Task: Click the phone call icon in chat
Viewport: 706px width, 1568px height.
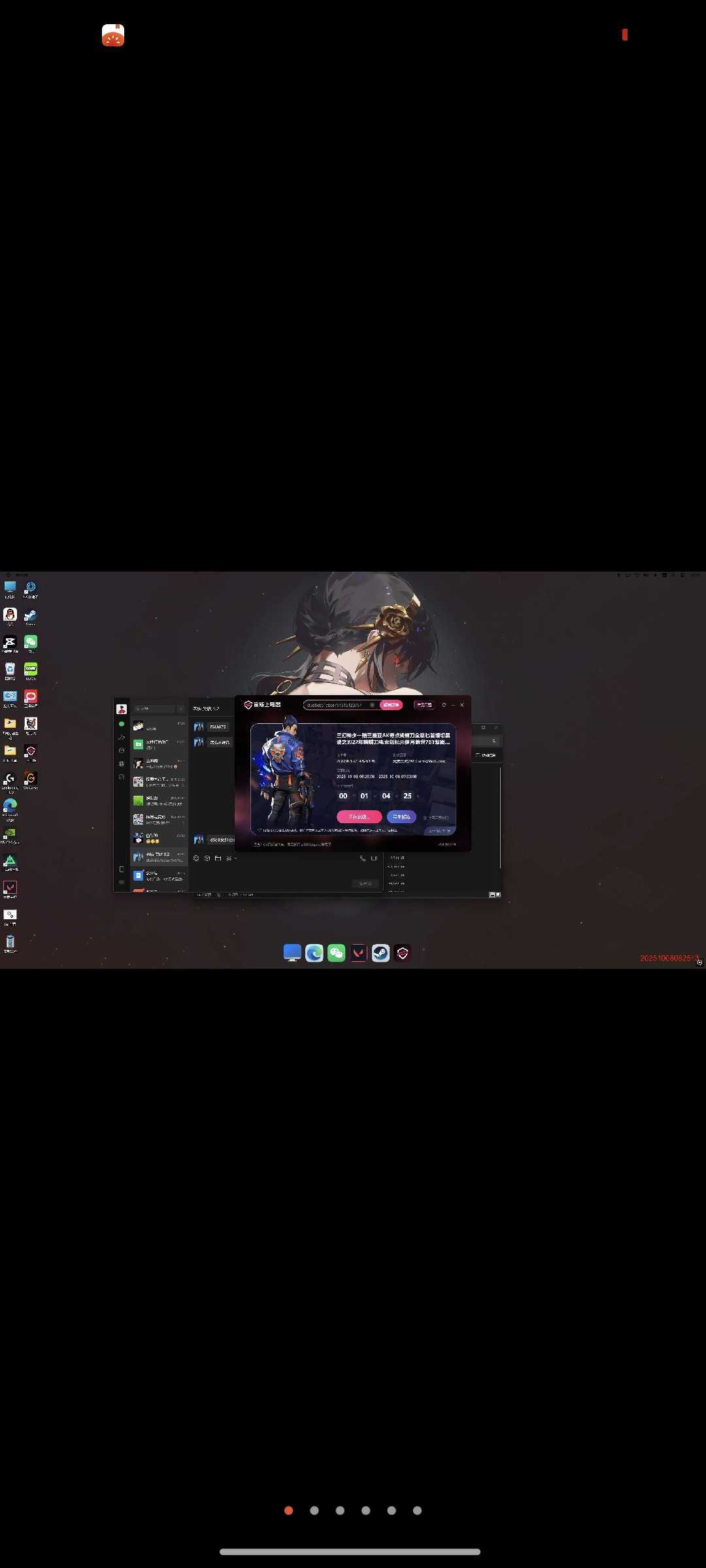Action: coord(363,858)
